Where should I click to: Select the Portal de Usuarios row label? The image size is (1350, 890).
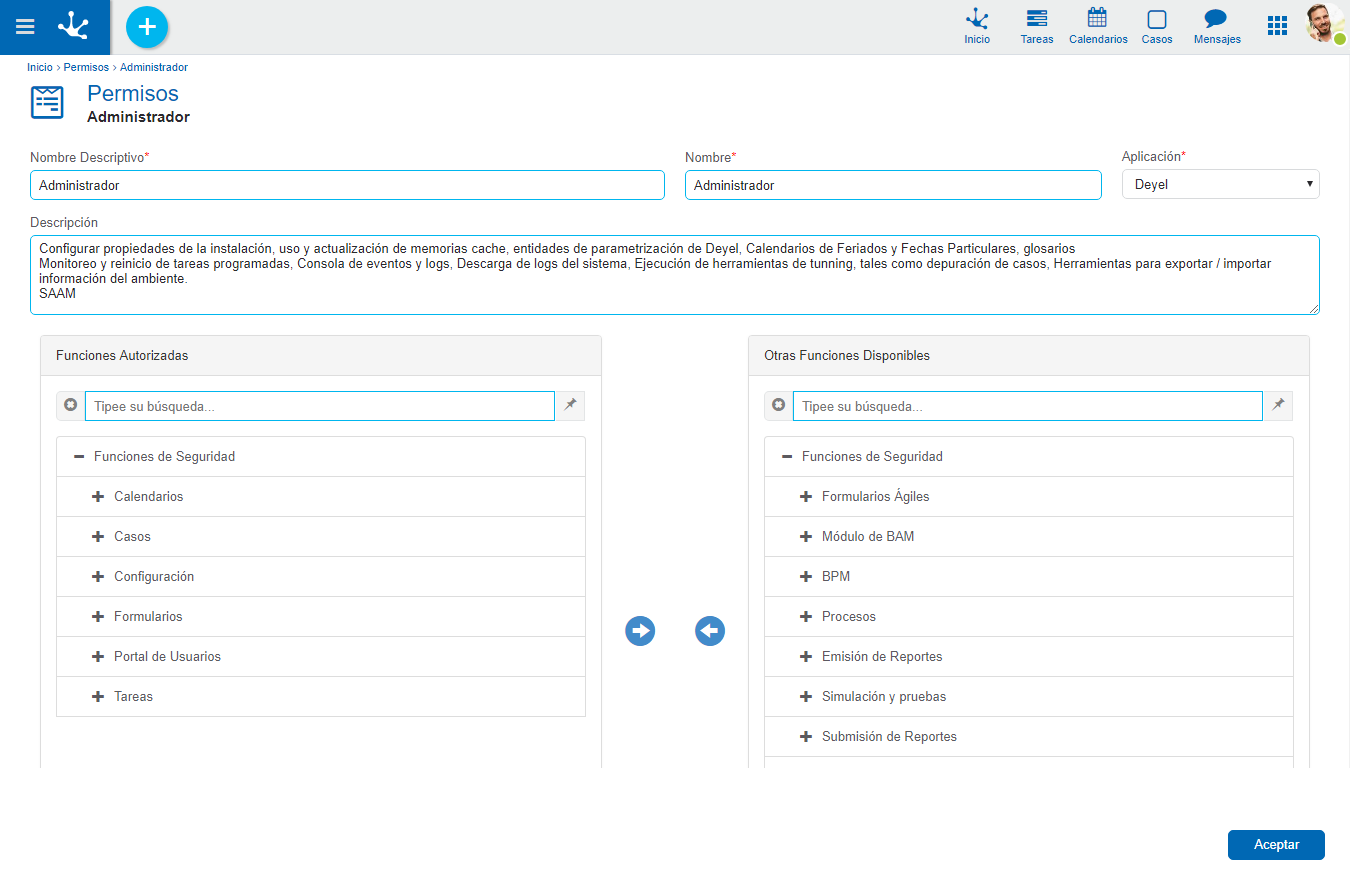coord(167,656)
